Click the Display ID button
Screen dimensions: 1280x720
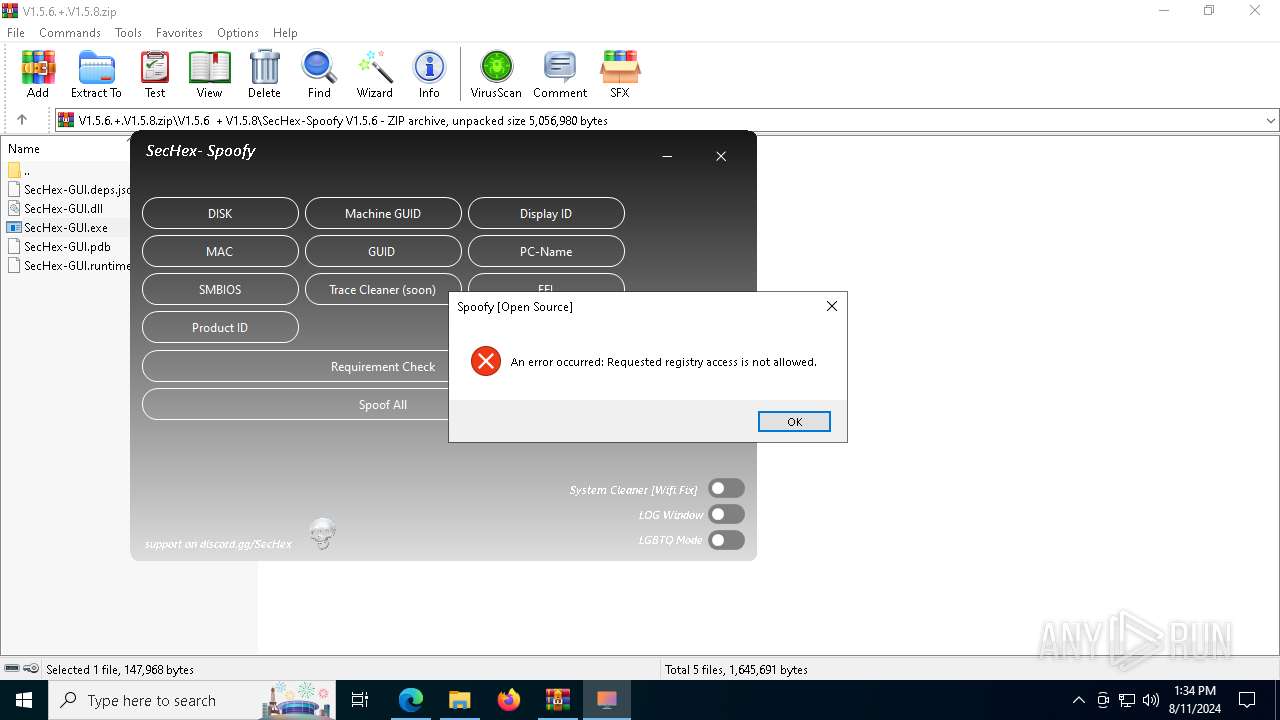[x=546, y=213]
